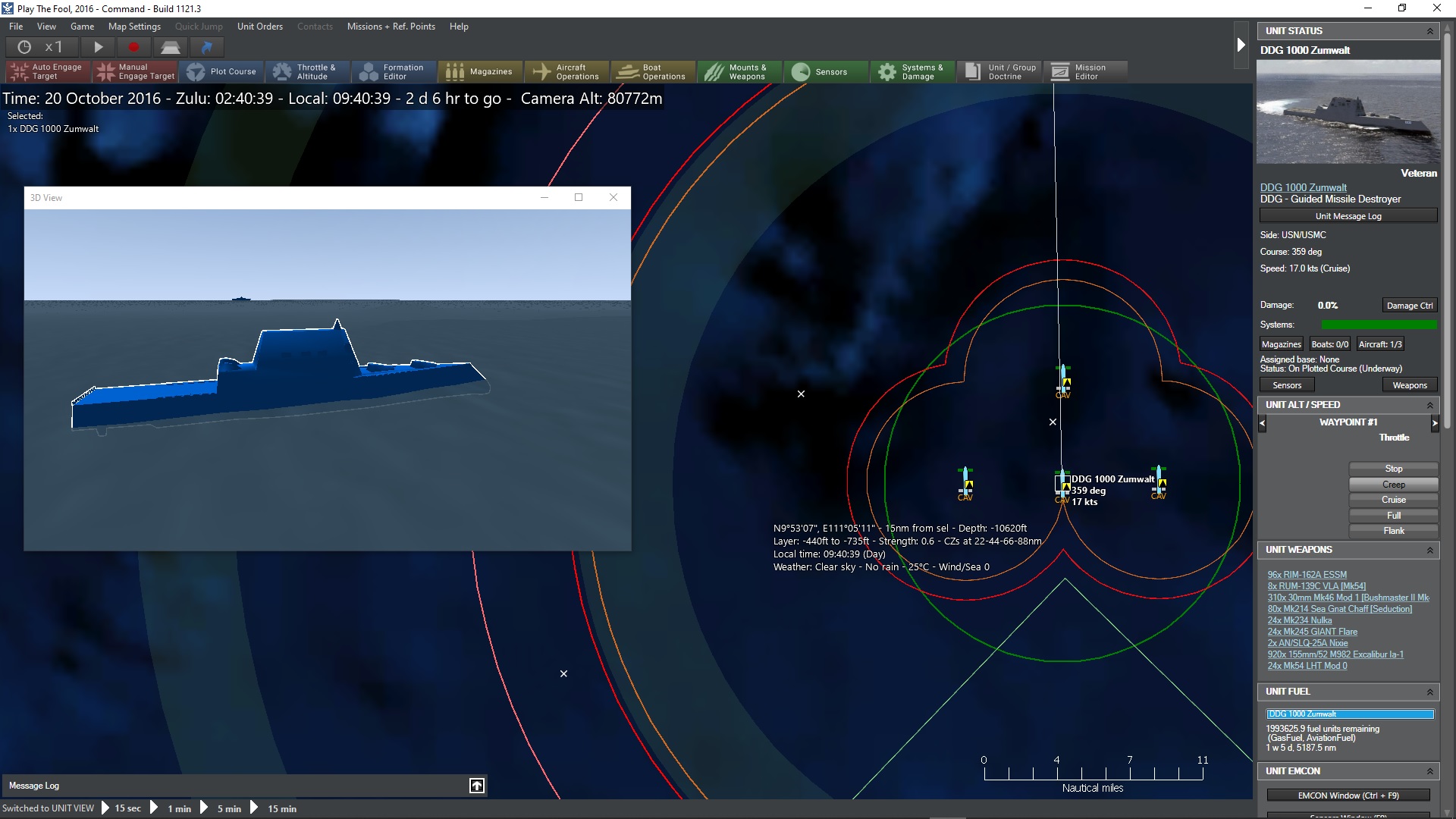Select the DDG 1000 Zumwalt unit on map
This screenshot has height=819, width=1456.
[1062, 483]
